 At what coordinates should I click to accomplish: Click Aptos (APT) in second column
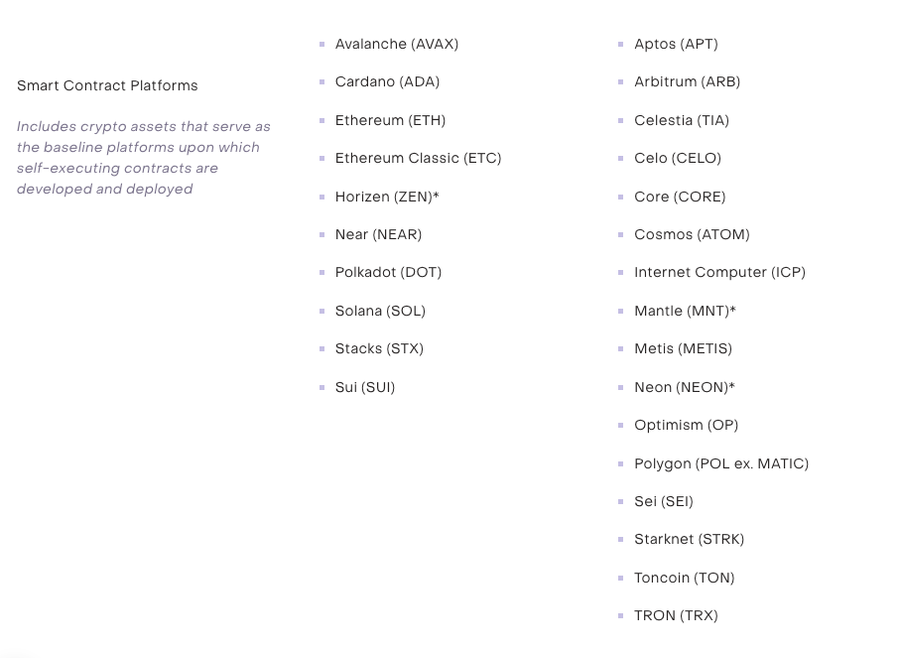tap(676, 44)
